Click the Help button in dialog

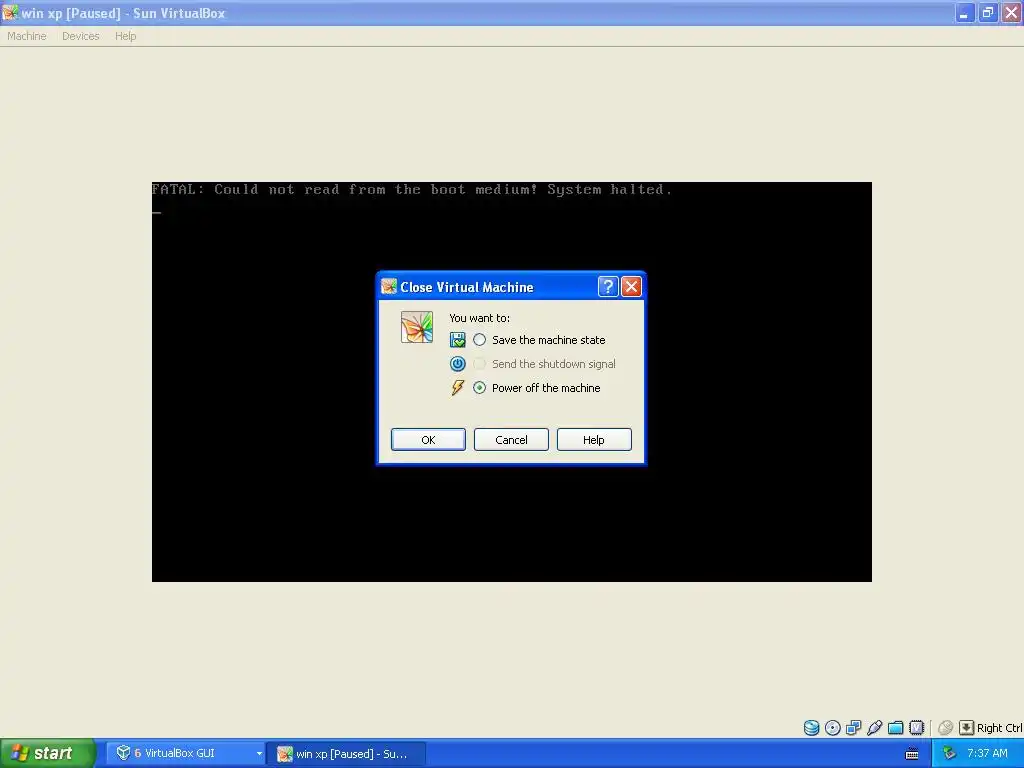594,440
